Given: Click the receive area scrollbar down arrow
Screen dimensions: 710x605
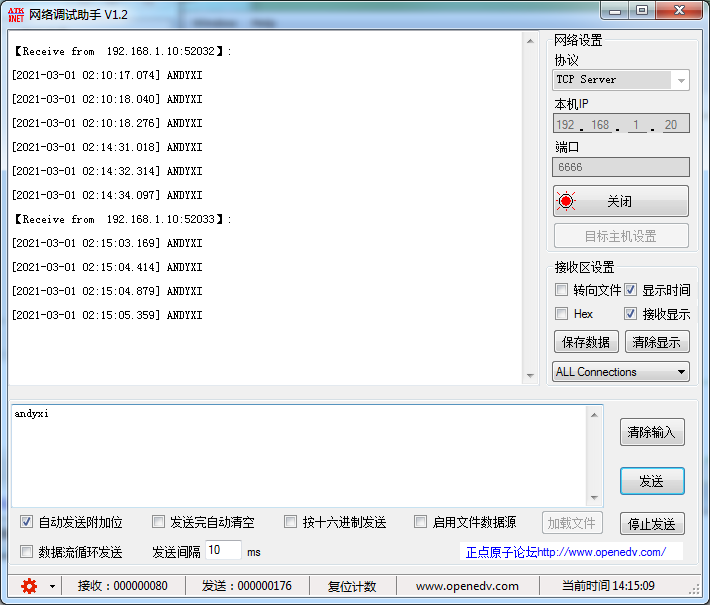Looking at the screenshot, I should 530,375.
